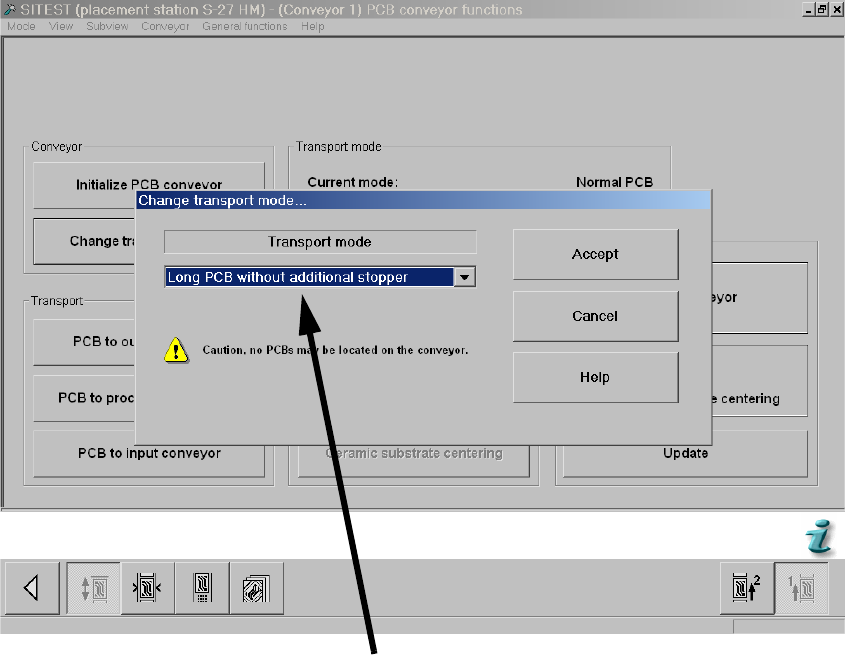Switch to conveyor 1 icon
Viewport: 845px width, 655px height.
click(801, 588)
